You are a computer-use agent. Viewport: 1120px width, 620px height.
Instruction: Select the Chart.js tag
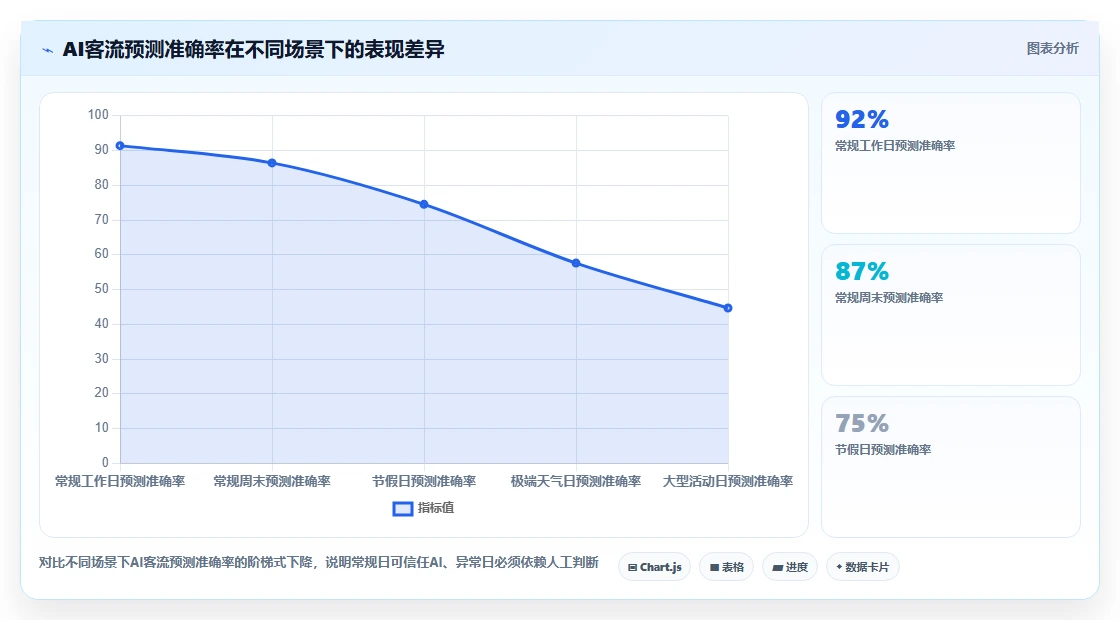(x=654, y=567)
